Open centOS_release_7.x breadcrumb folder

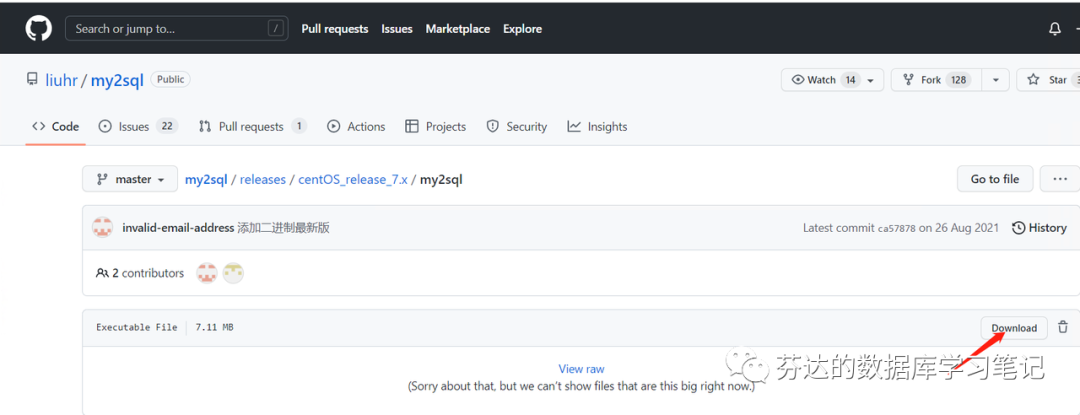(x=353, y=180)
